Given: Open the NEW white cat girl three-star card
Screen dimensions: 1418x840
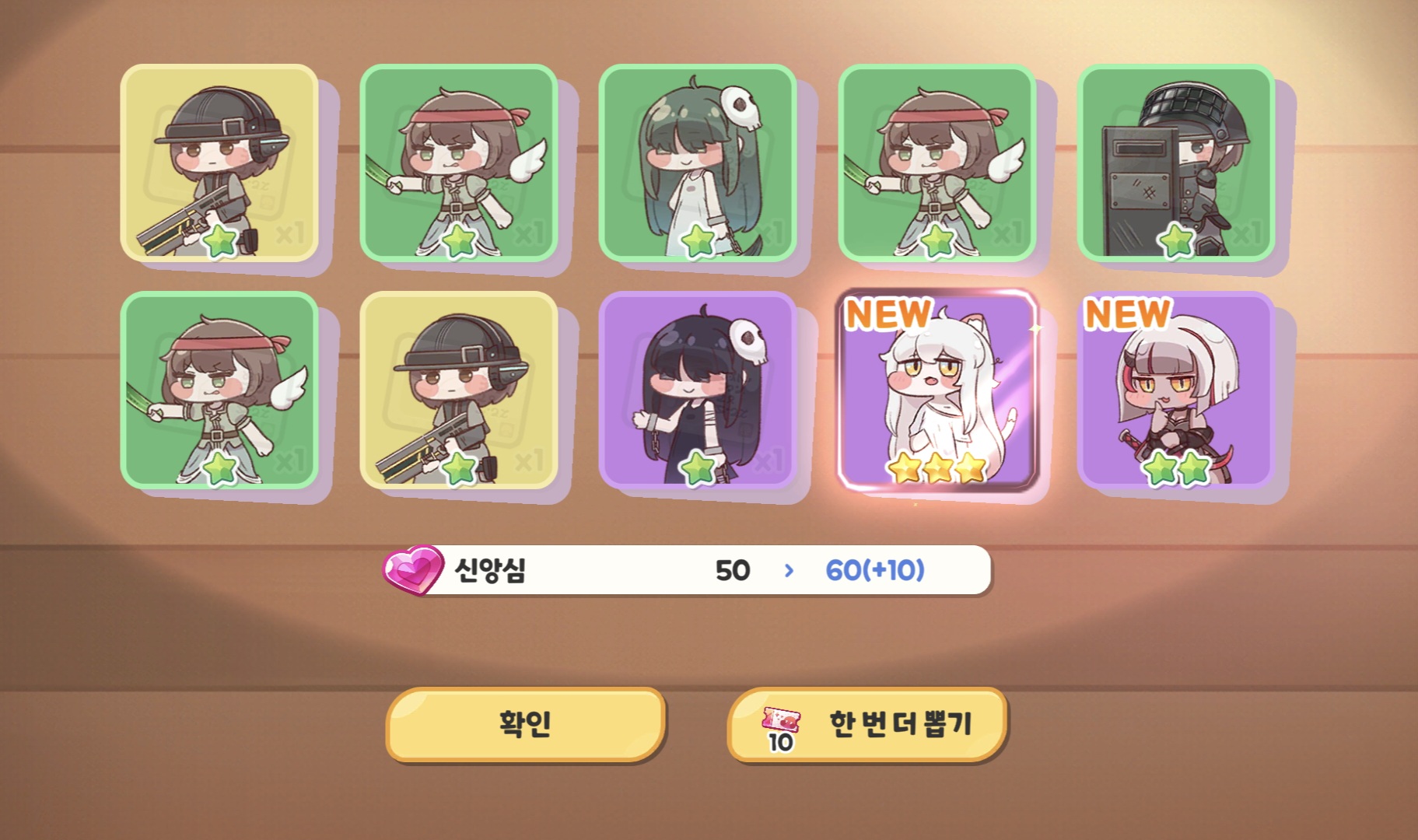Looking at the screenshot, I should tap(937, 390).
